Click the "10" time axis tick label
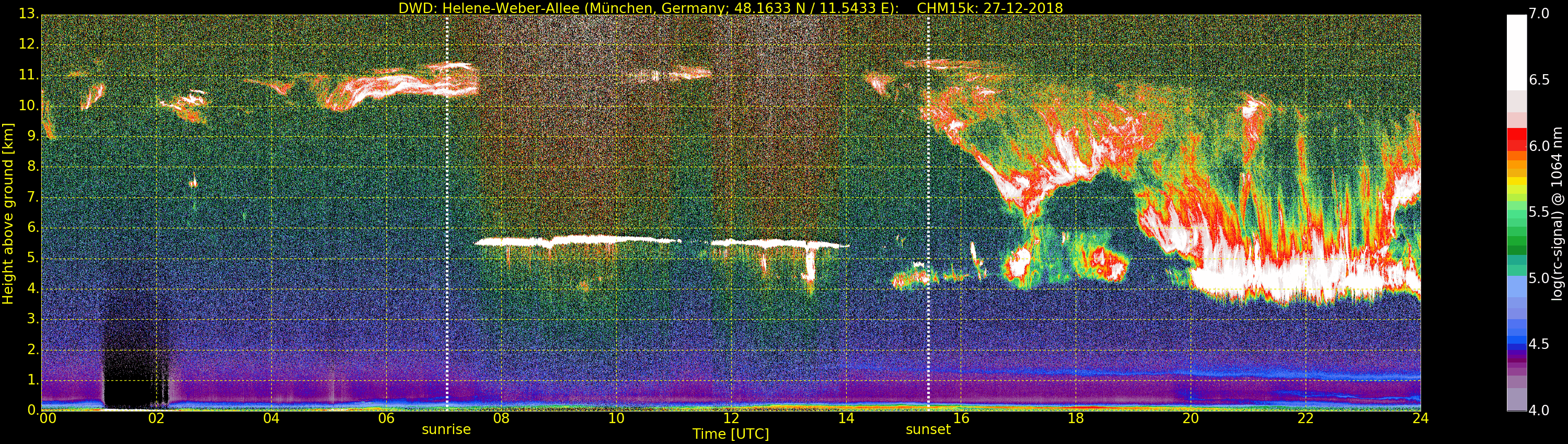 coord(616,418)
